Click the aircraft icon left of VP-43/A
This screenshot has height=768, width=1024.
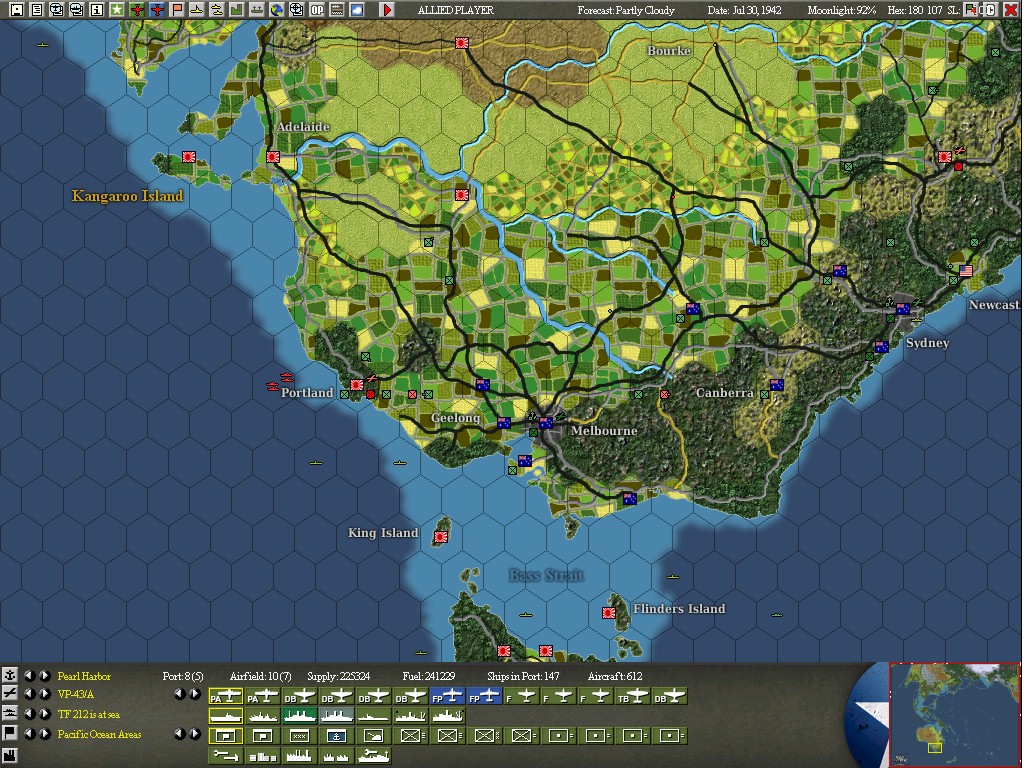pyautogui.click(x=10, y=694)
